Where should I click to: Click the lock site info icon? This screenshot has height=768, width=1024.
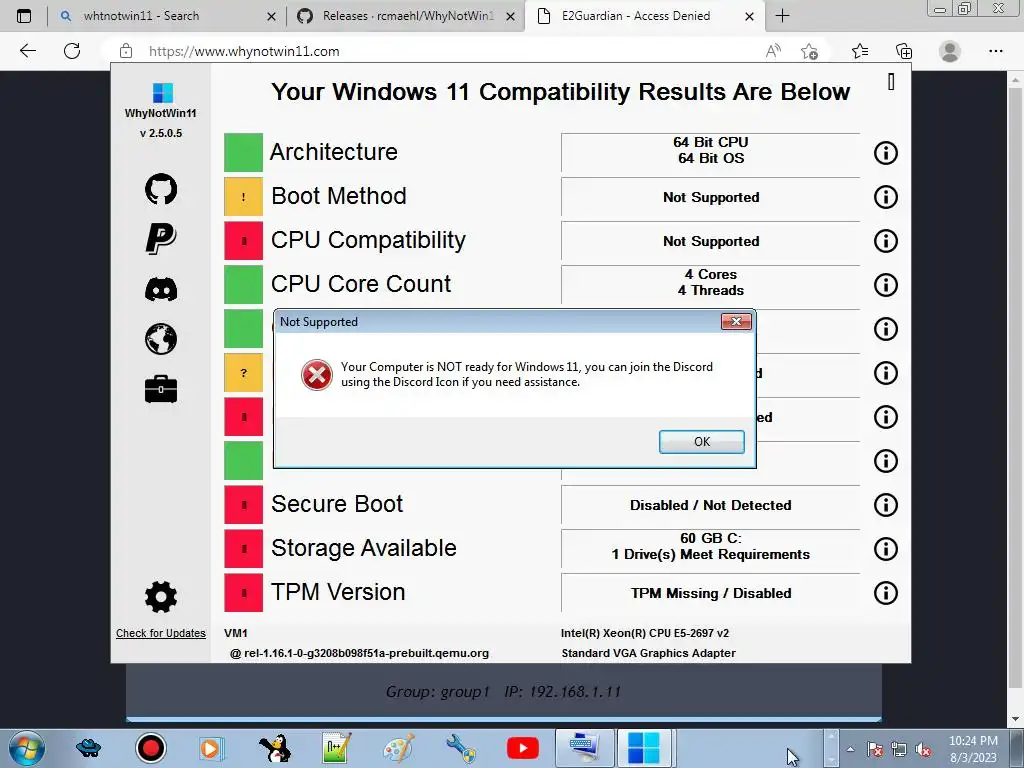pos(126,51)
